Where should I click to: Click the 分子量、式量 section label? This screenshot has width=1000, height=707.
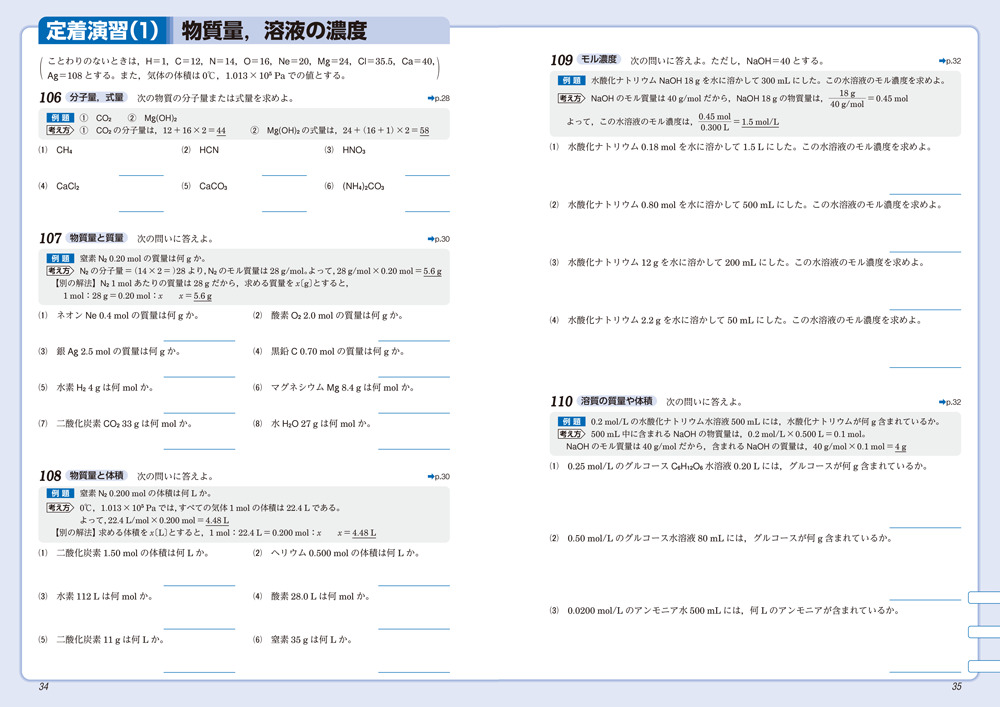click(96, 98)
